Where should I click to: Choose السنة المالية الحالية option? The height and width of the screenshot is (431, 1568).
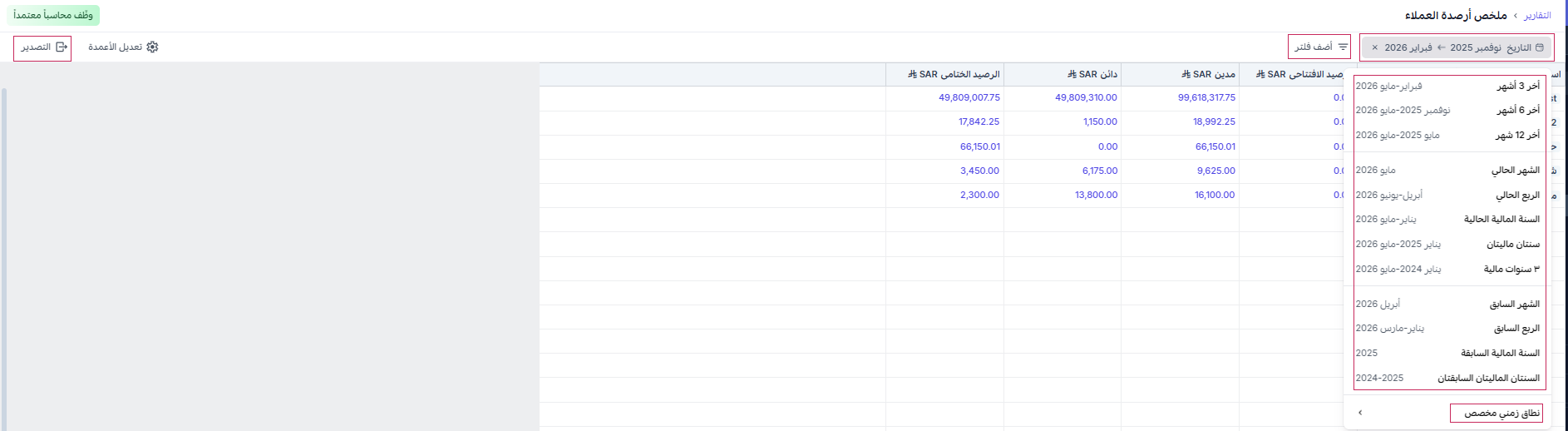click(1448, 219)
